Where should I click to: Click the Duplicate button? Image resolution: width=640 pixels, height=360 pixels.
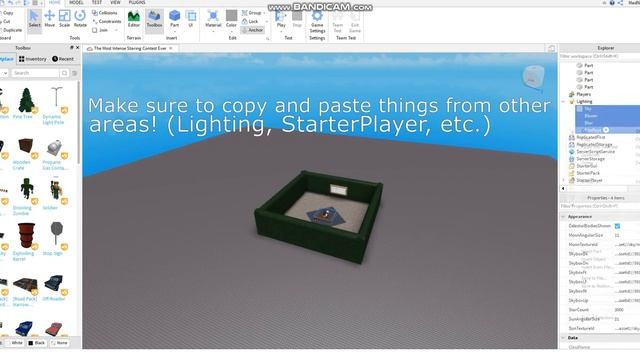11,30
